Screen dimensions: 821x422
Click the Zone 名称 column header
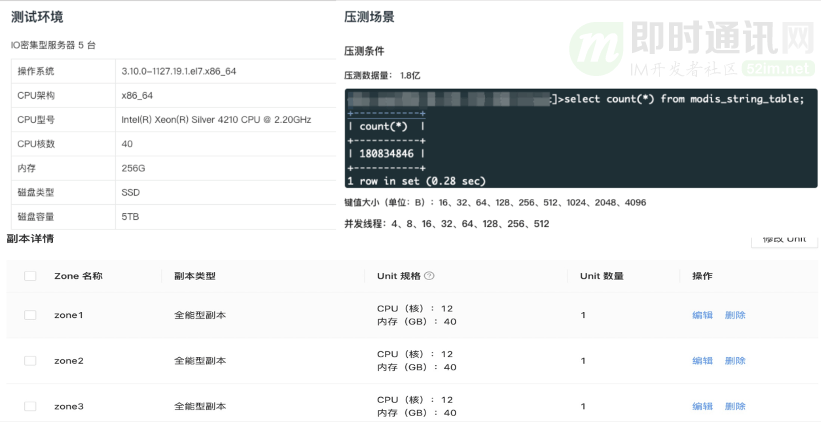point(78,276)
